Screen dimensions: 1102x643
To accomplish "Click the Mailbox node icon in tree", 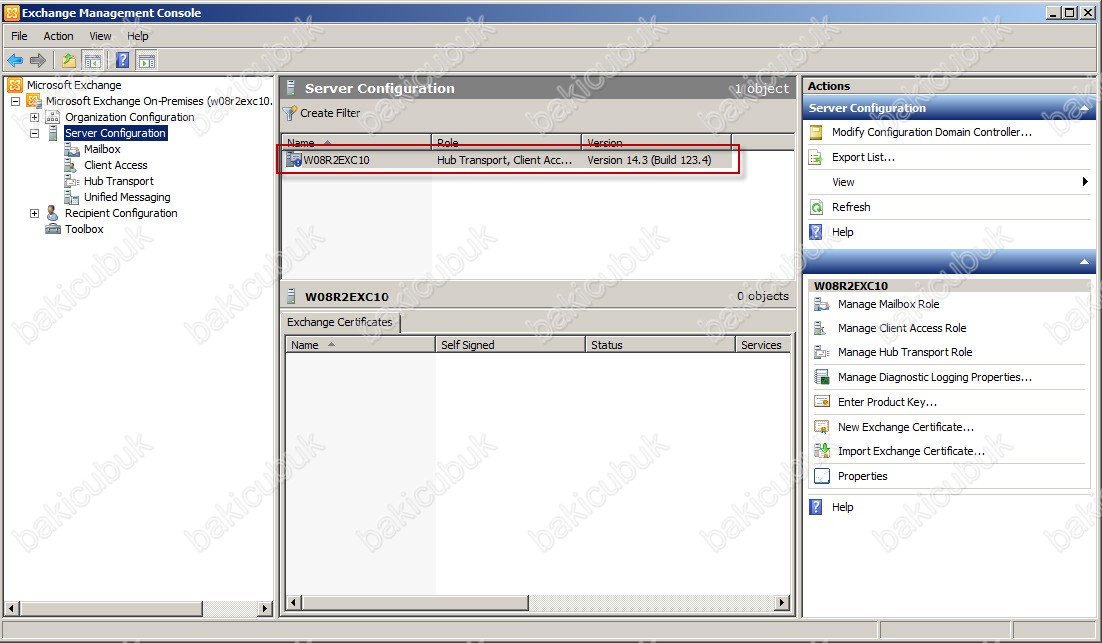I will click(72, 149).
